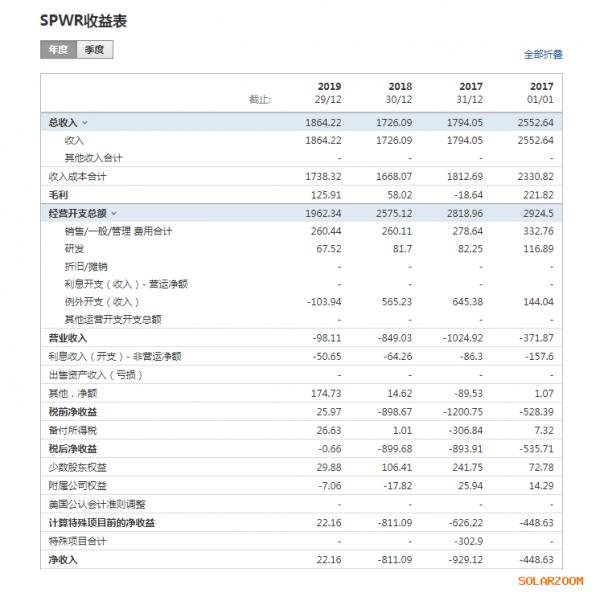The height and width of the screenshot is (609, 600).
Task: Switch to the 季度 tab
Action: (95, 50)
